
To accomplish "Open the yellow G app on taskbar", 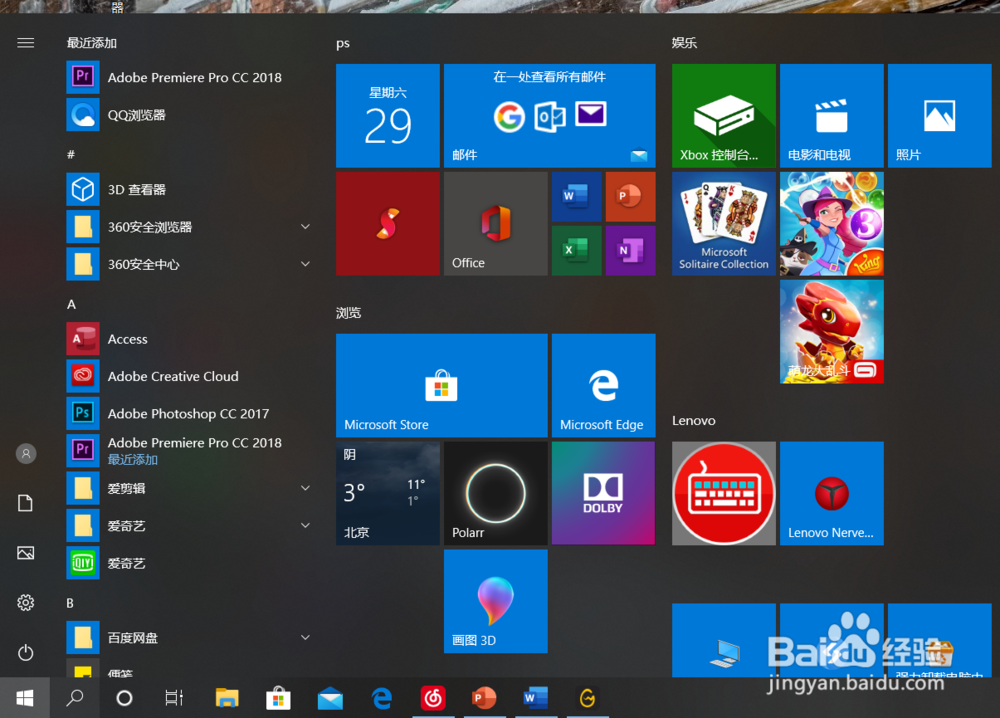I will [587, 698].
